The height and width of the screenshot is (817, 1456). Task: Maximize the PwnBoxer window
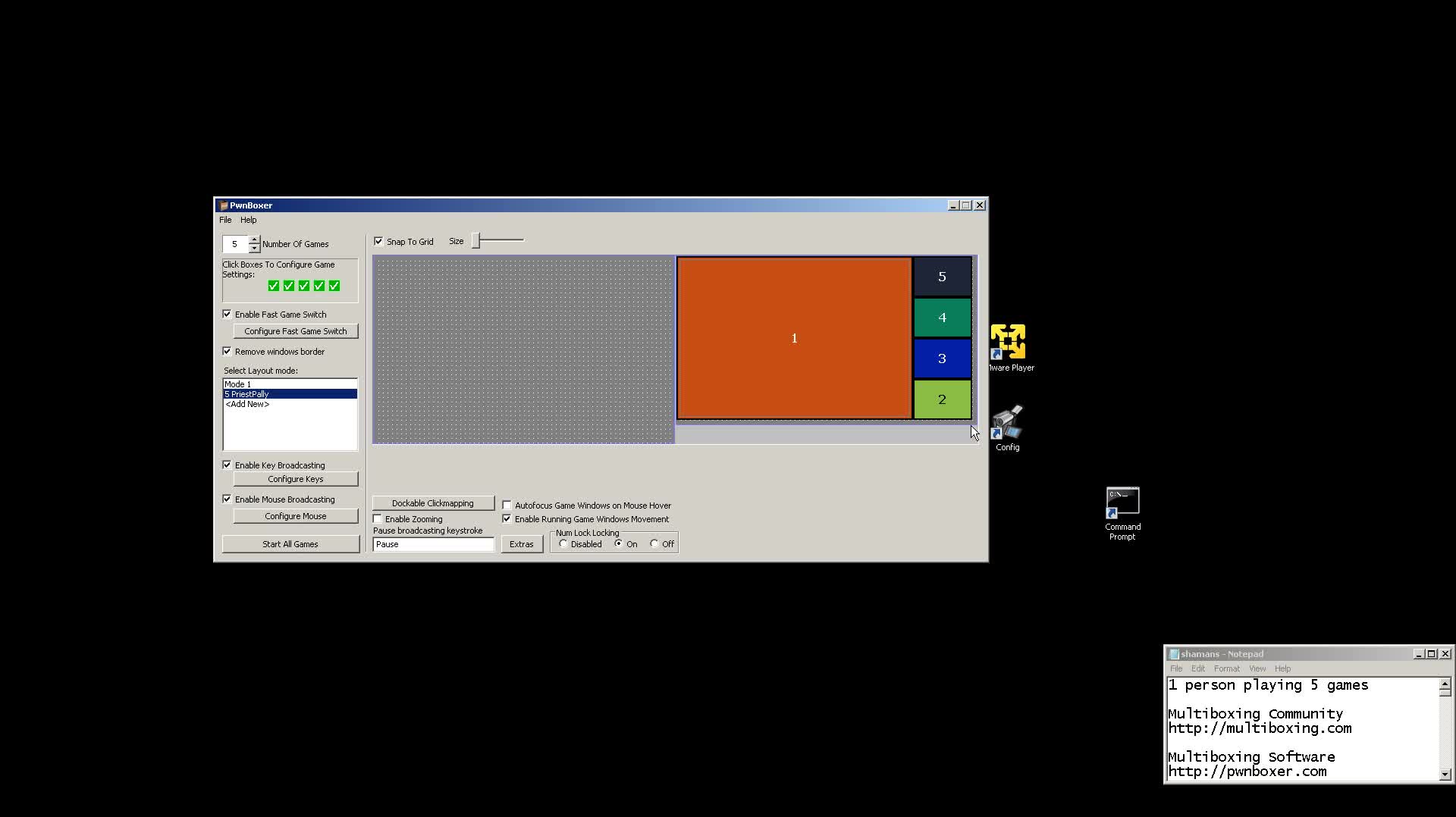click(966, 205)
